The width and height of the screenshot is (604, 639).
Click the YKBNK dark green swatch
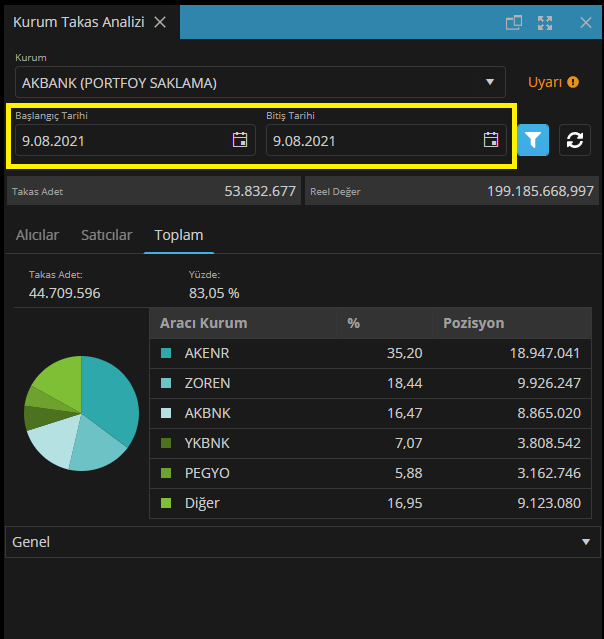pyautogui.click(x=166, y=443)
